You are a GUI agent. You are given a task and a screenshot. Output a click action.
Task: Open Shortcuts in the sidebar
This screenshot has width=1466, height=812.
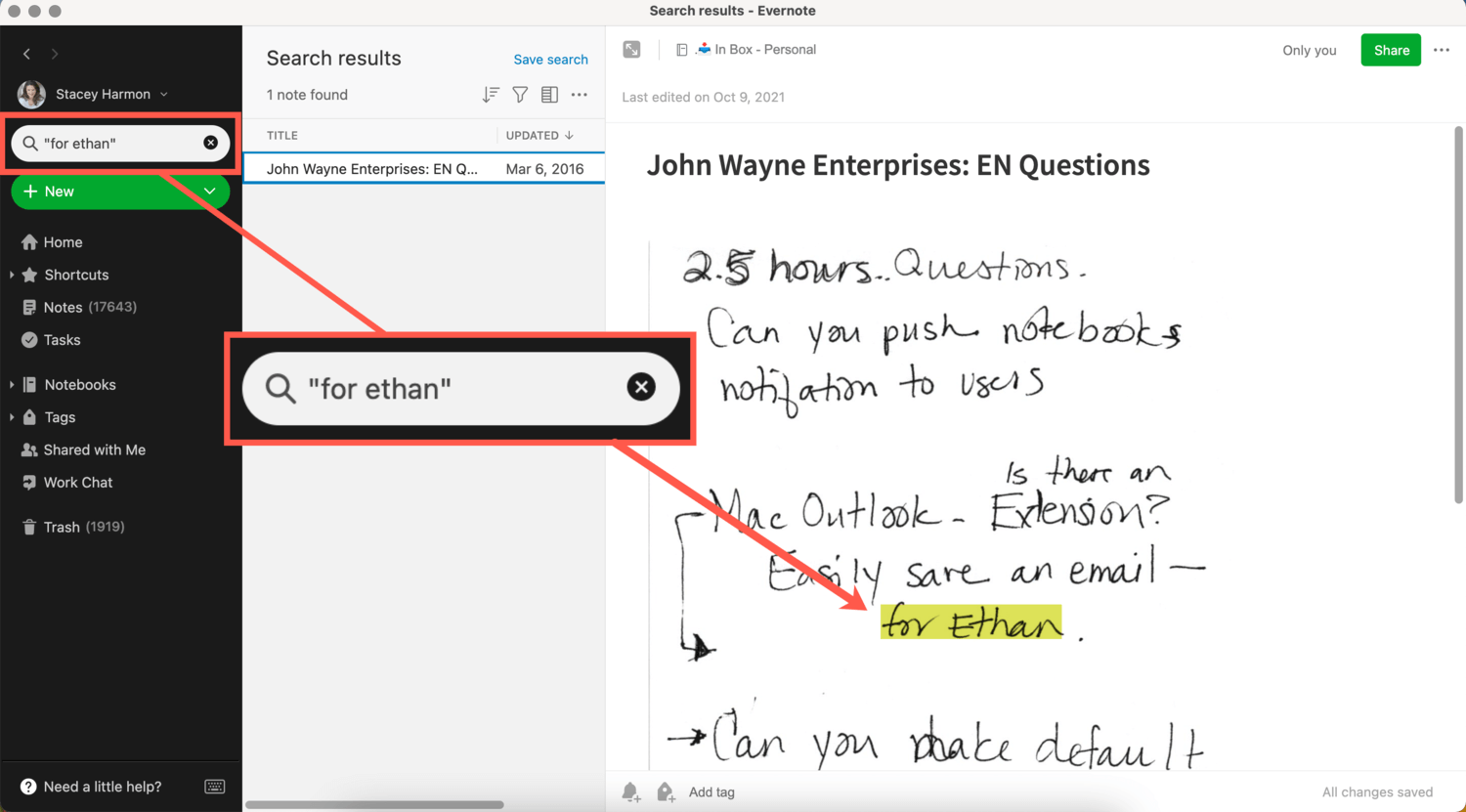[76, 275]
